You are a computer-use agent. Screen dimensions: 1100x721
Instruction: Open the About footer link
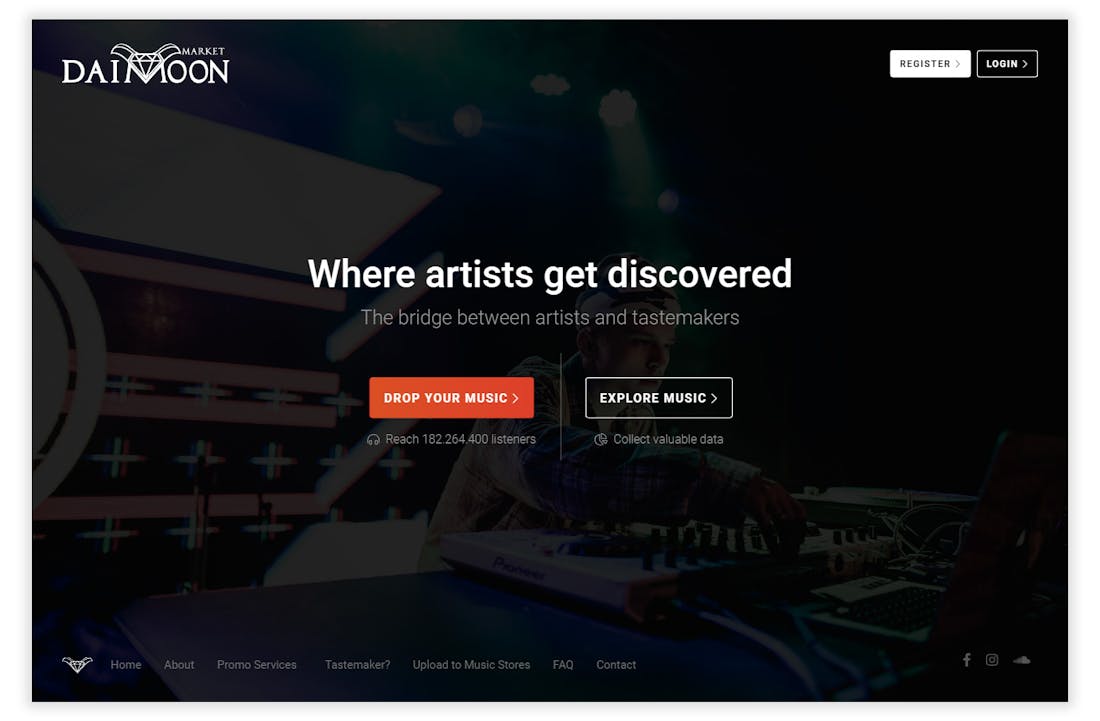point(179,665)
